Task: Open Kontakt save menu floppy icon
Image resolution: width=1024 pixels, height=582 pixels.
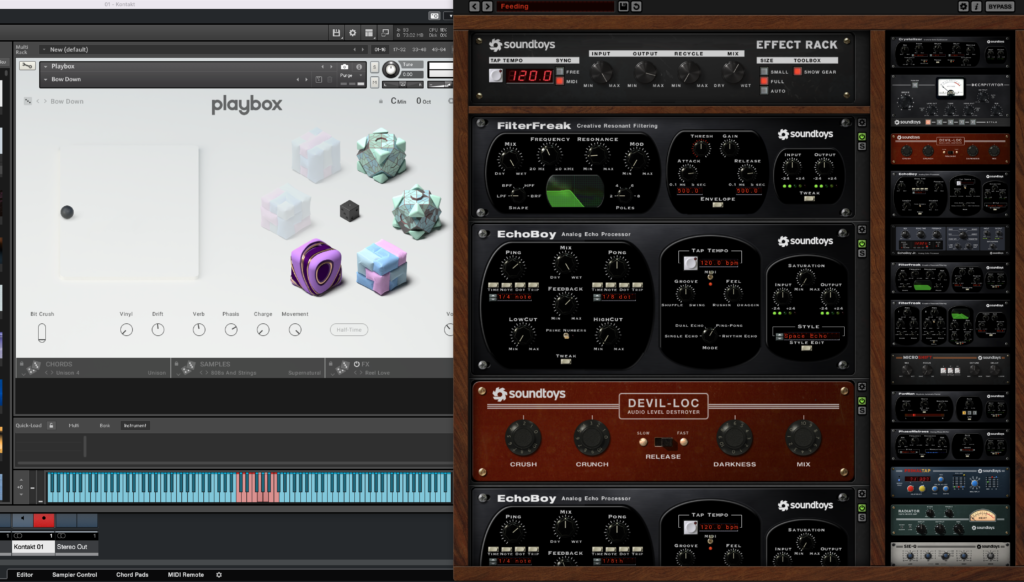Action: (336, 33)
